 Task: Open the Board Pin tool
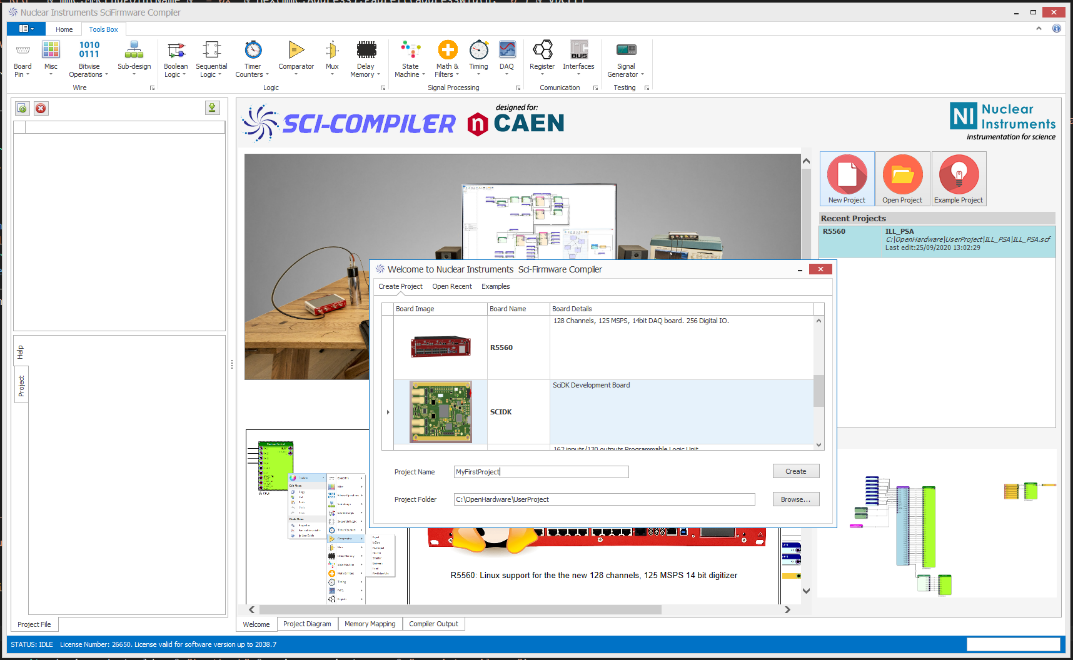tap(23, 59)
